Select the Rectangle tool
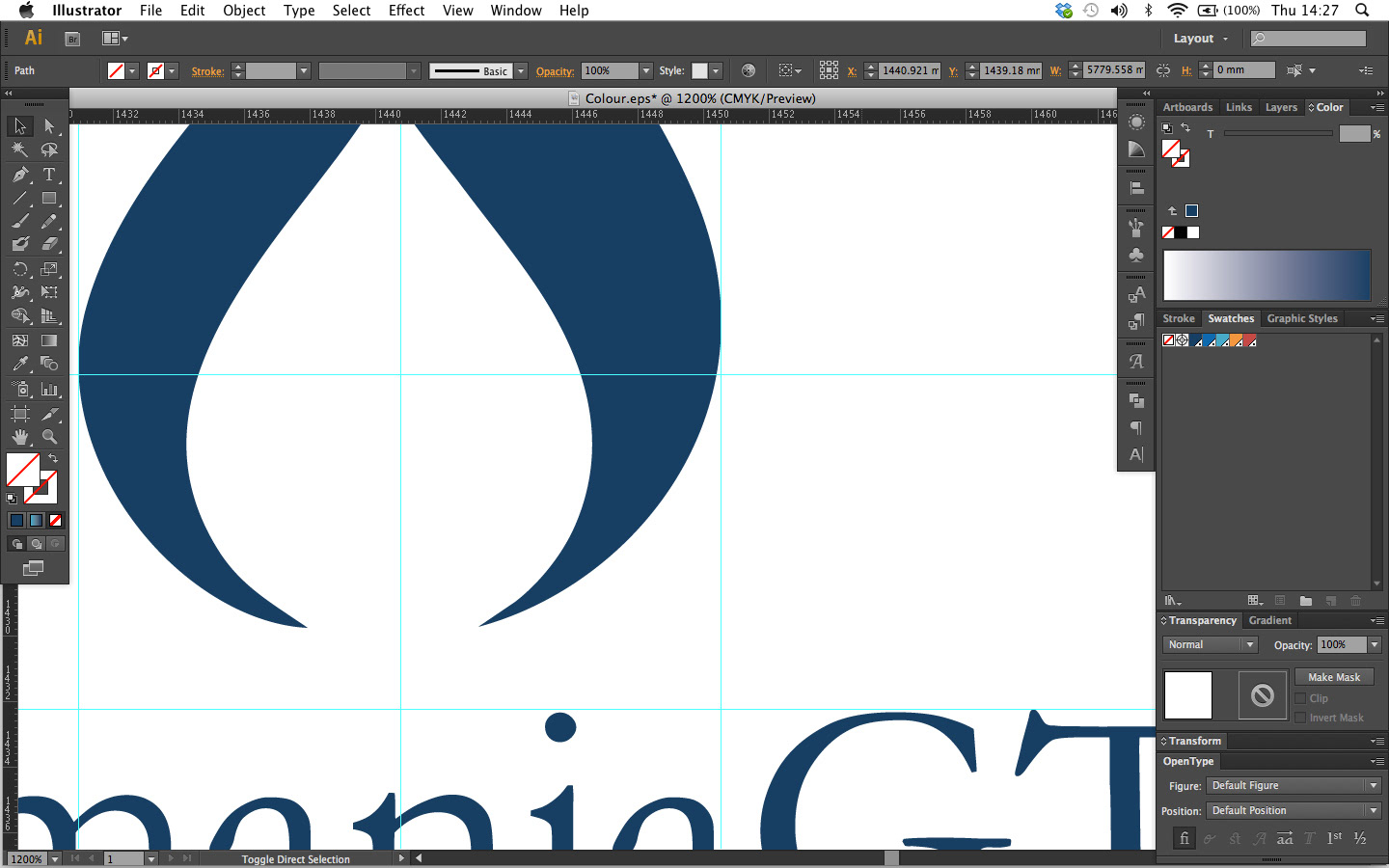1389x868 pixels. 49,198
